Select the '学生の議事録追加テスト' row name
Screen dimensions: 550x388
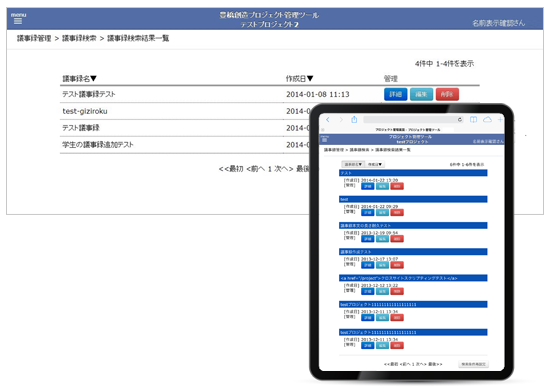tap(98, 145)
